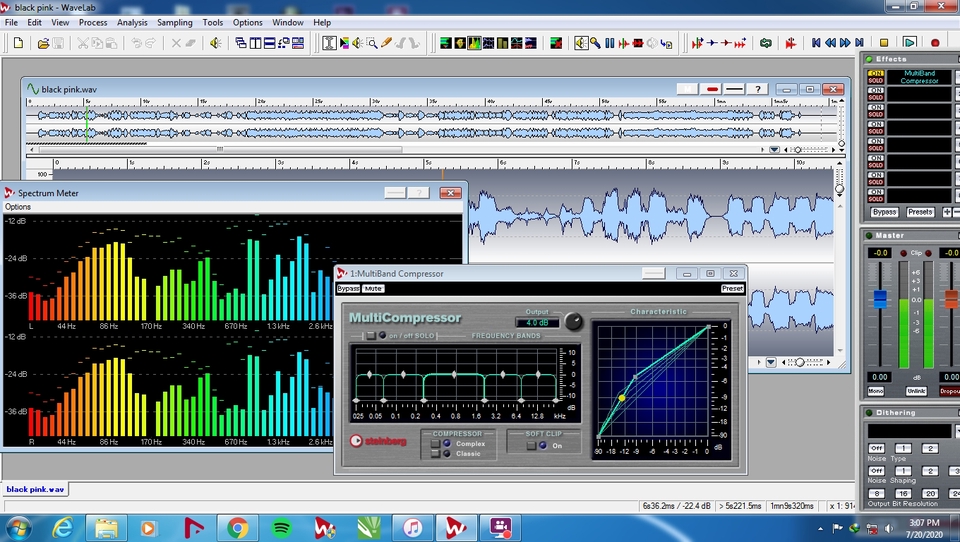
Task: Open the Sampling menu
Action: point(174,22)
